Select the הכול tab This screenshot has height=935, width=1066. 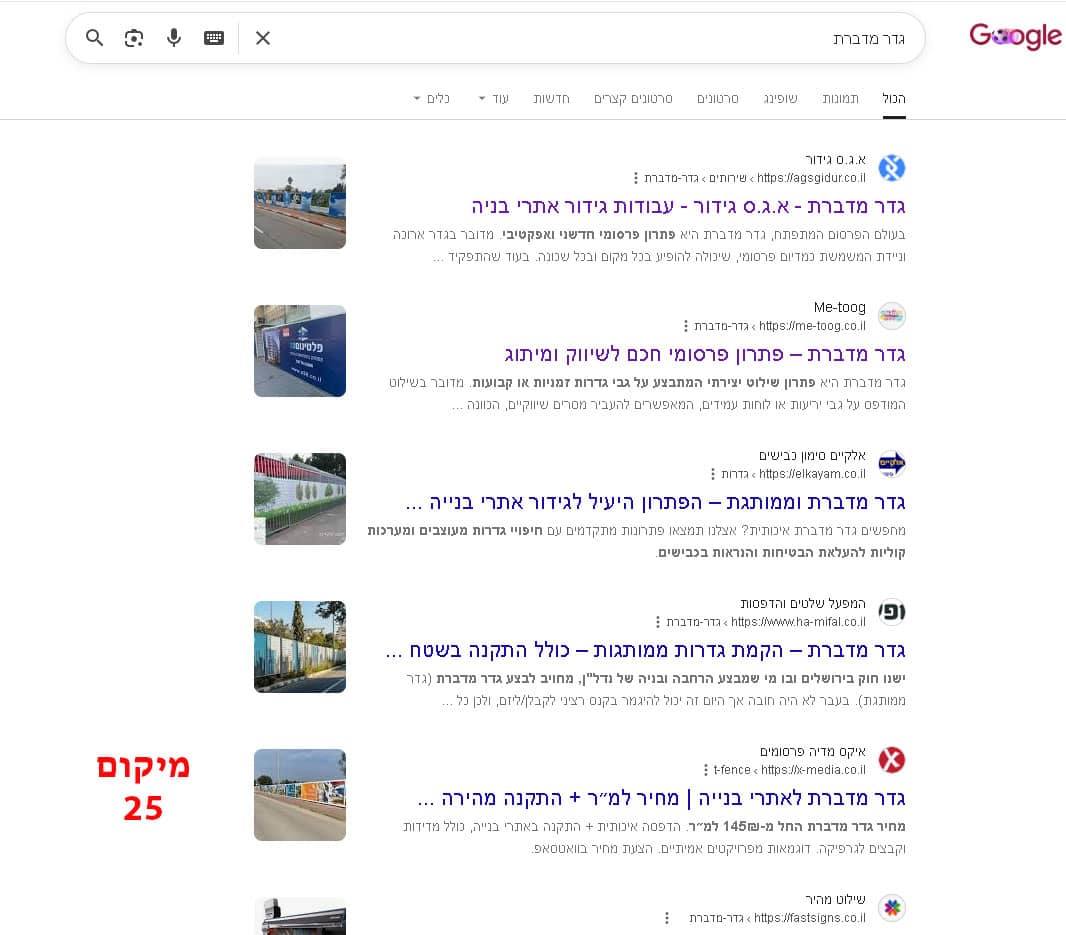894,99
